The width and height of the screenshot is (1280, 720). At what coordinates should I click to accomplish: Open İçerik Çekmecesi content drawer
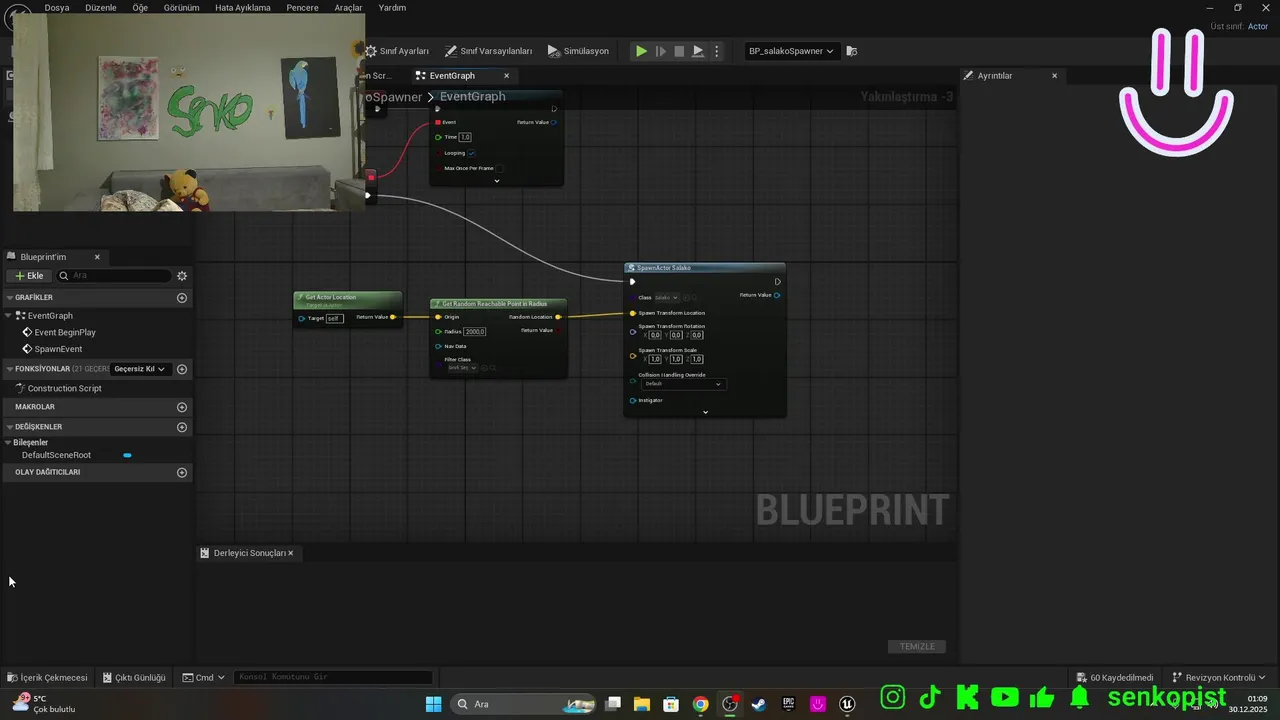[47, 677]
